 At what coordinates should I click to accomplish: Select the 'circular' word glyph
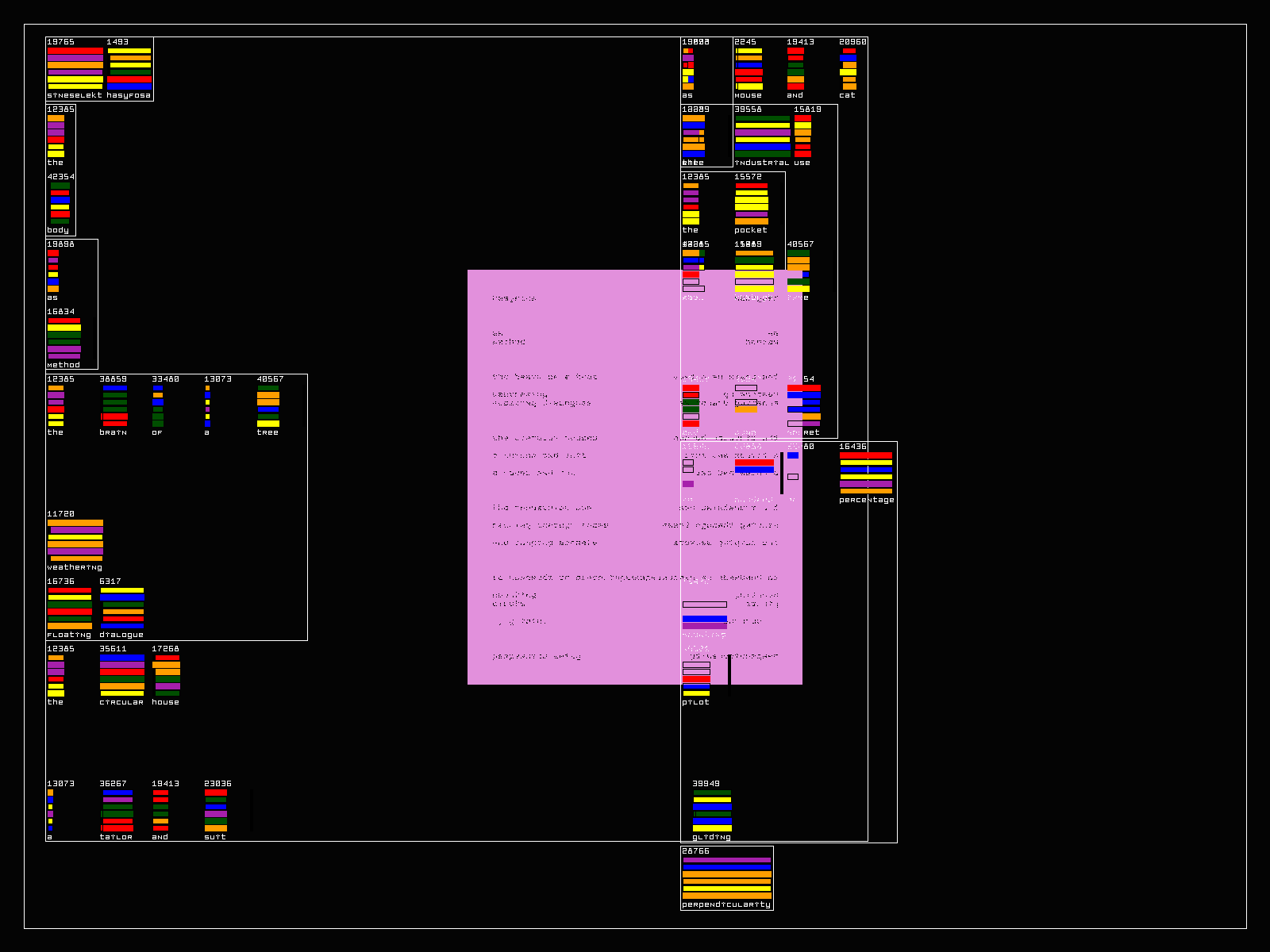point(121,675)
